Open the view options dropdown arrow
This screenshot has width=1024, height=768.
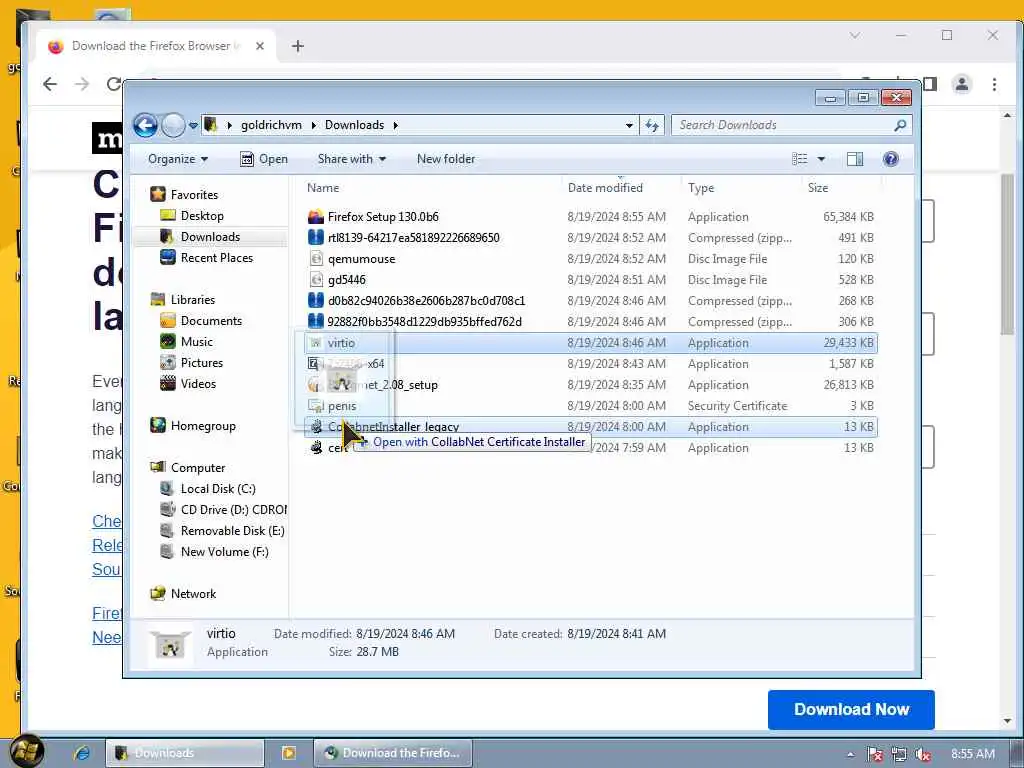tap(821, 159)
